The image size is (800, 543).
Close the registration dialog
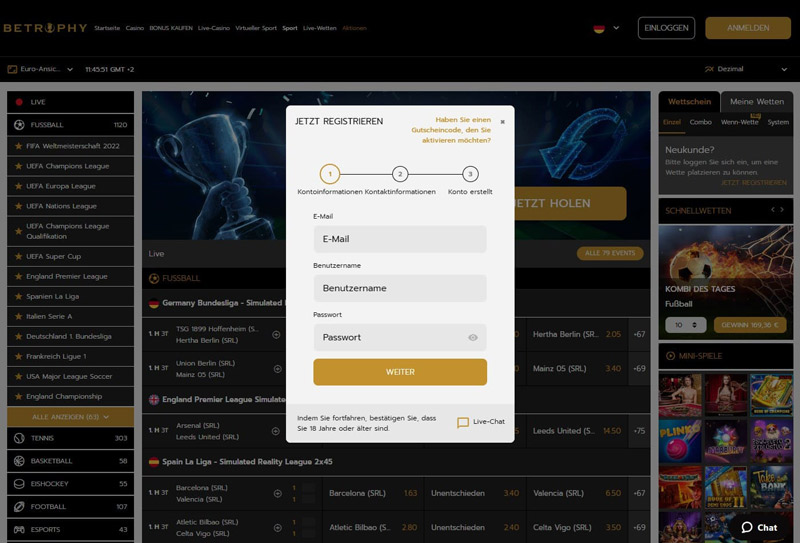(x=503, y=122)
